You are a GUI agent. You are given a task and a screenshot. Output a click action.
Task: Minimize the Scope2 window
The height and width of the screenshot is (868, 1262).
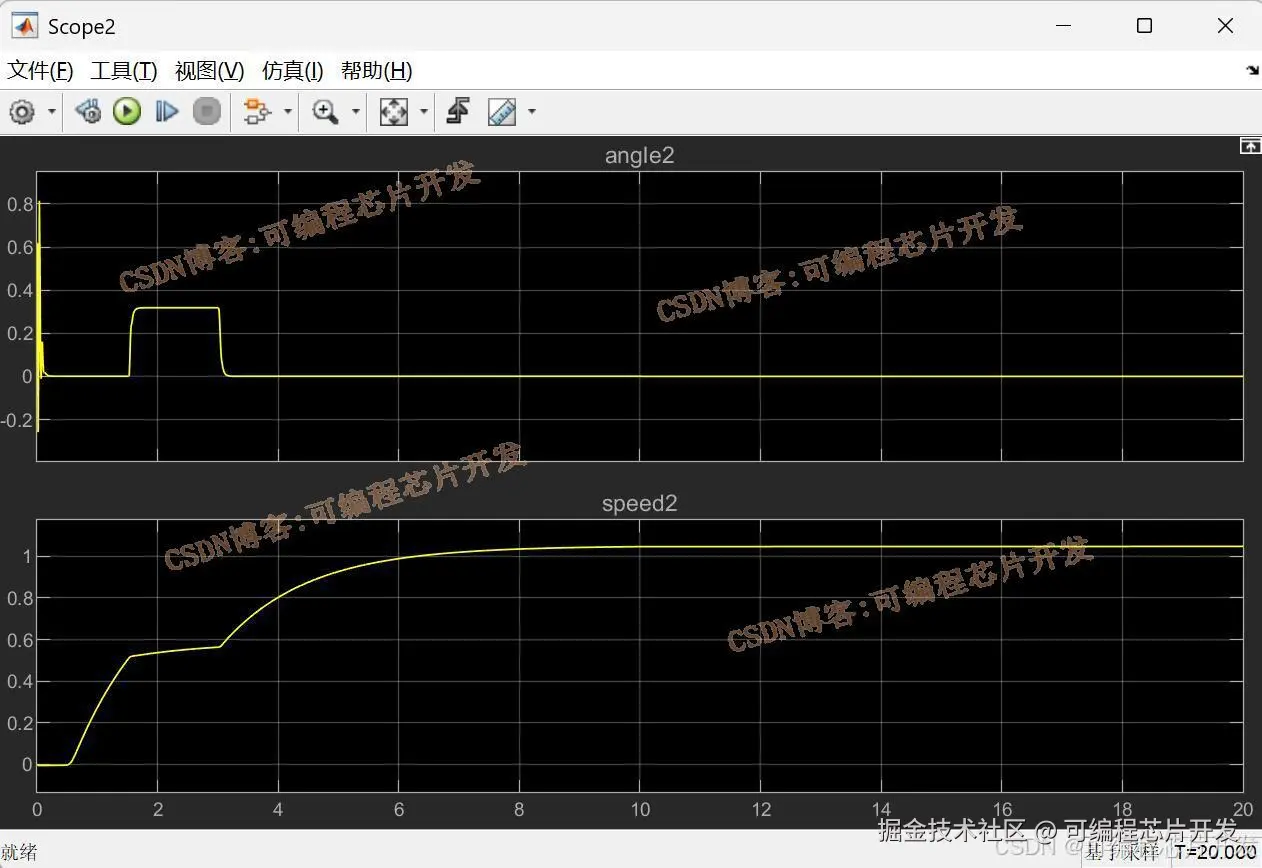click(x=1064, y=26)
